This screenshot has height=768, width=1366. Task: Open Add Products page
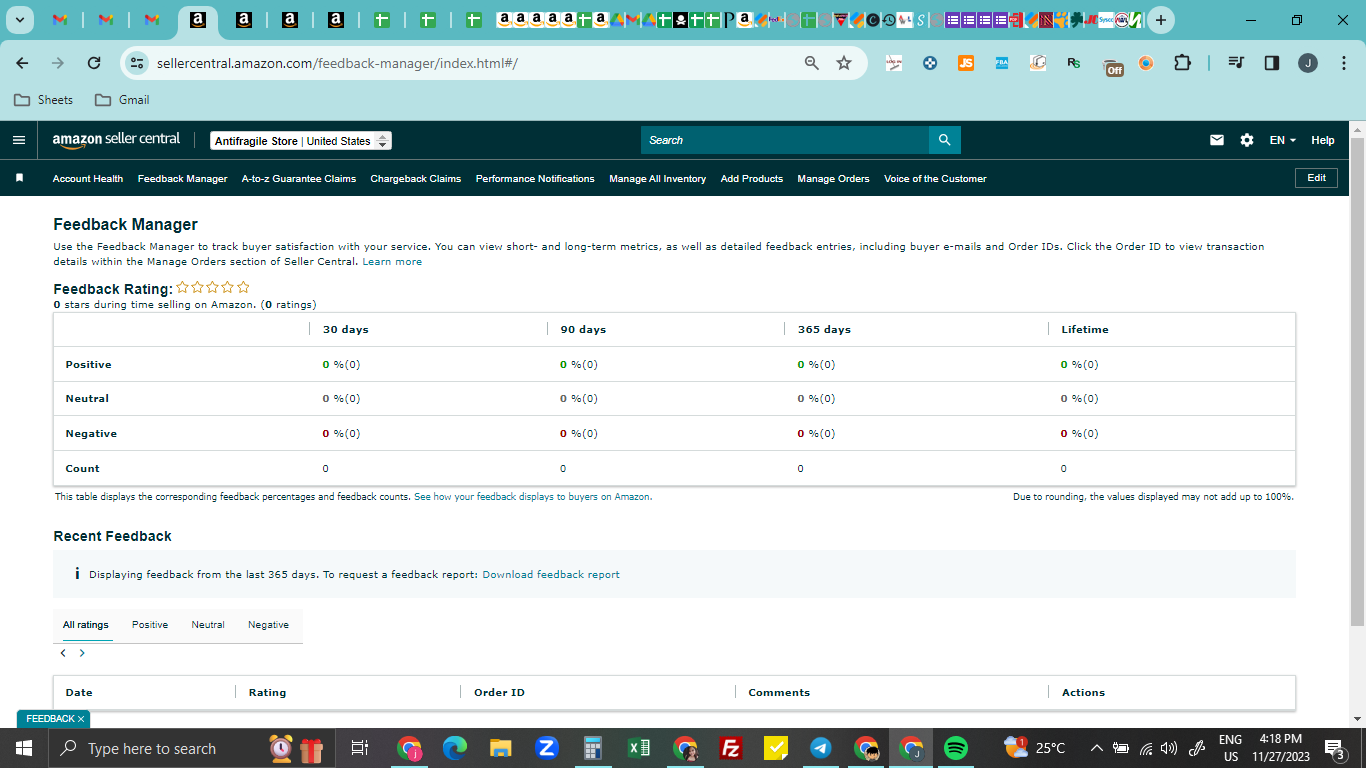coord(752,179)
